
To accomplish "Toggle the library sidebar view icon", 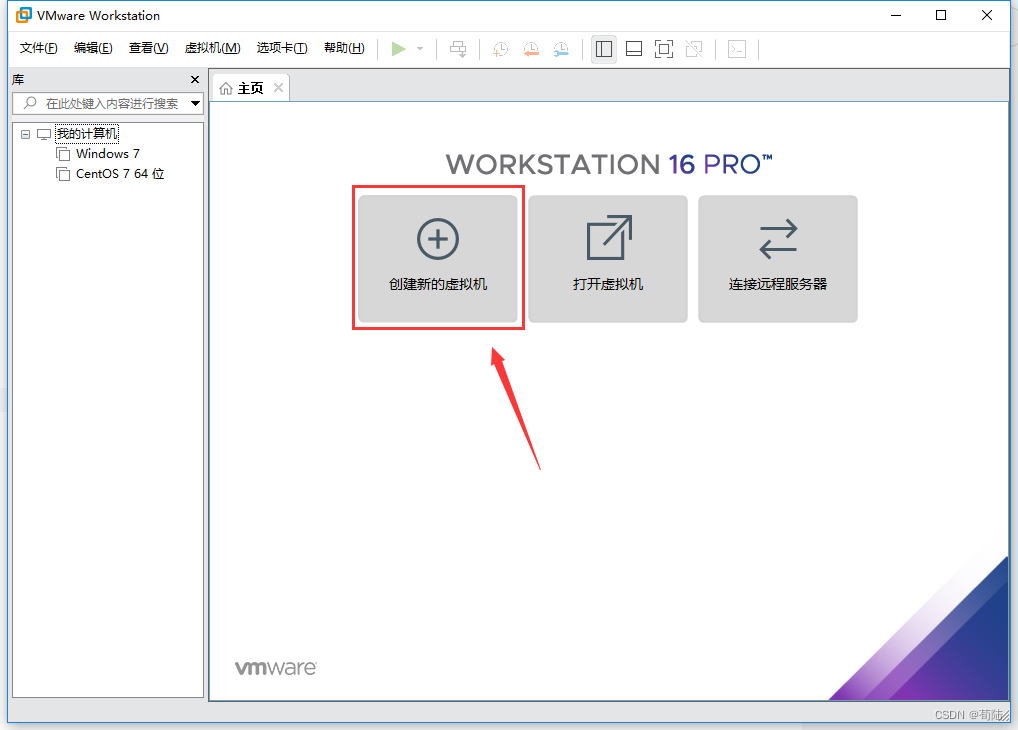I will pyautogui.click(x=604, y=49).
